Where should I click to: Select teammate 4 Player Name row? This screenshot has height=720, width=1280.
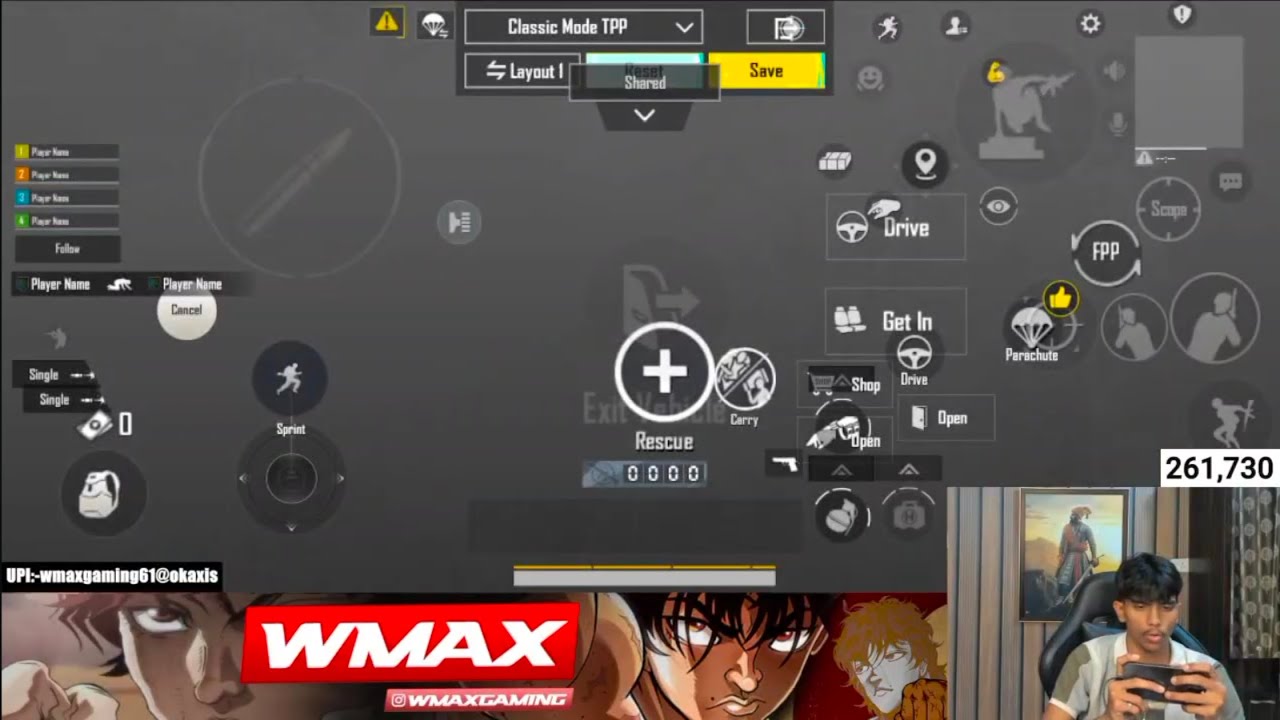point(66,221)
